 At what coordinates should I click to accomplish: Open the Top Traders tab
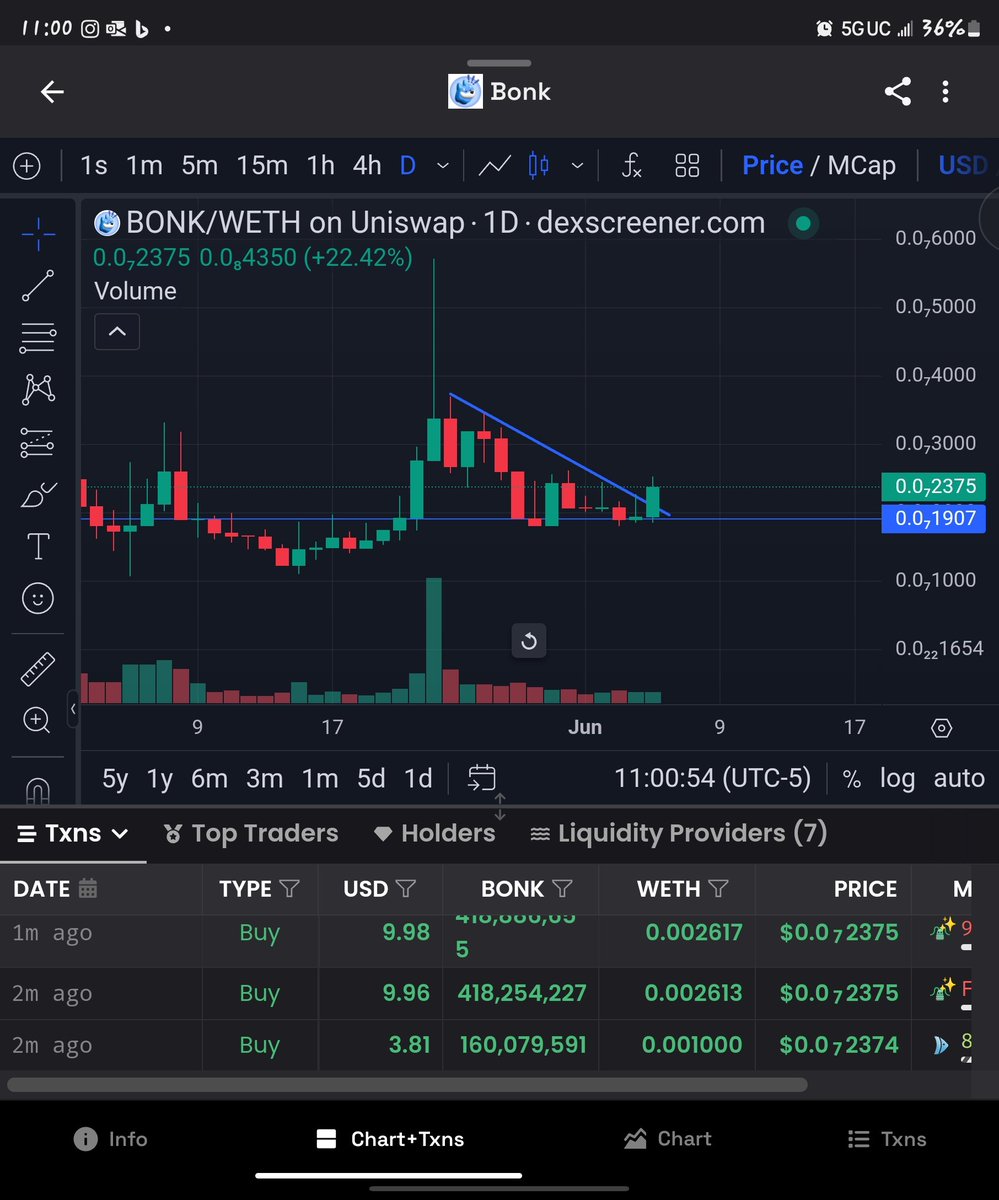(x=251, y=833)
